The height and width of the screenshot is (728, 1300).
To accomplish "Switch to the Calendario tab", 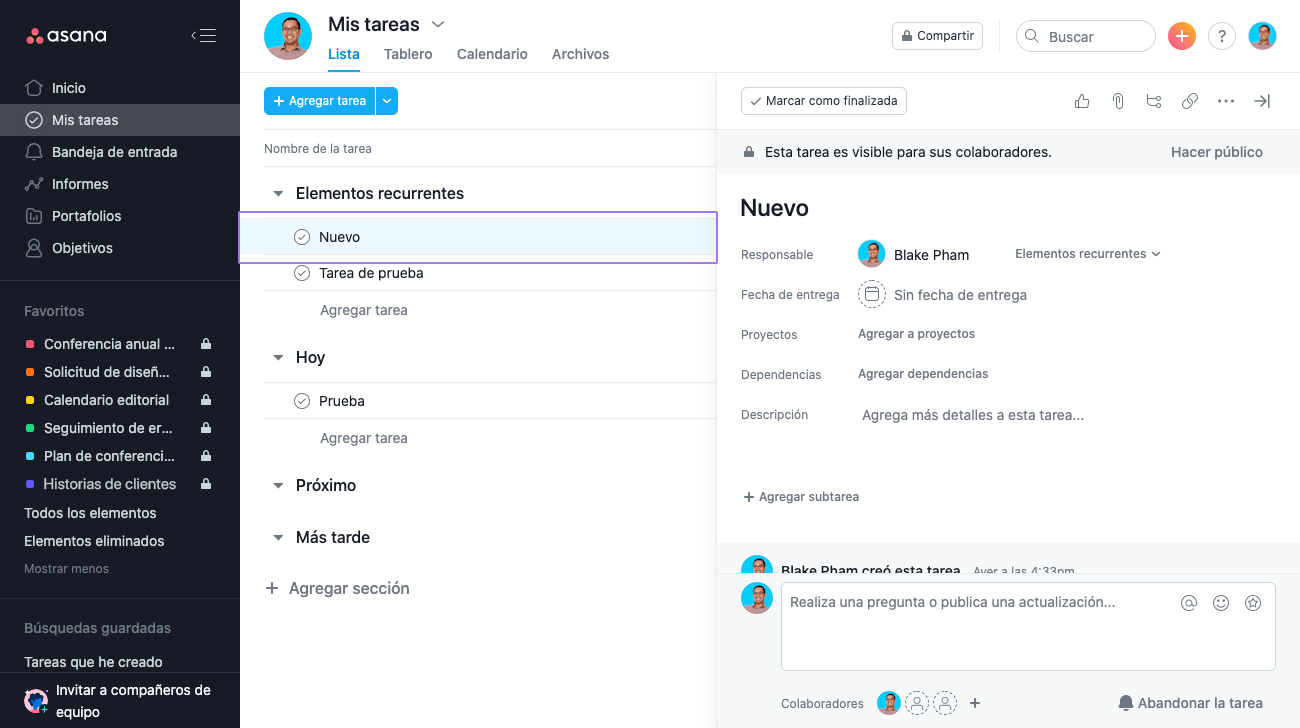I will point(492,54).
